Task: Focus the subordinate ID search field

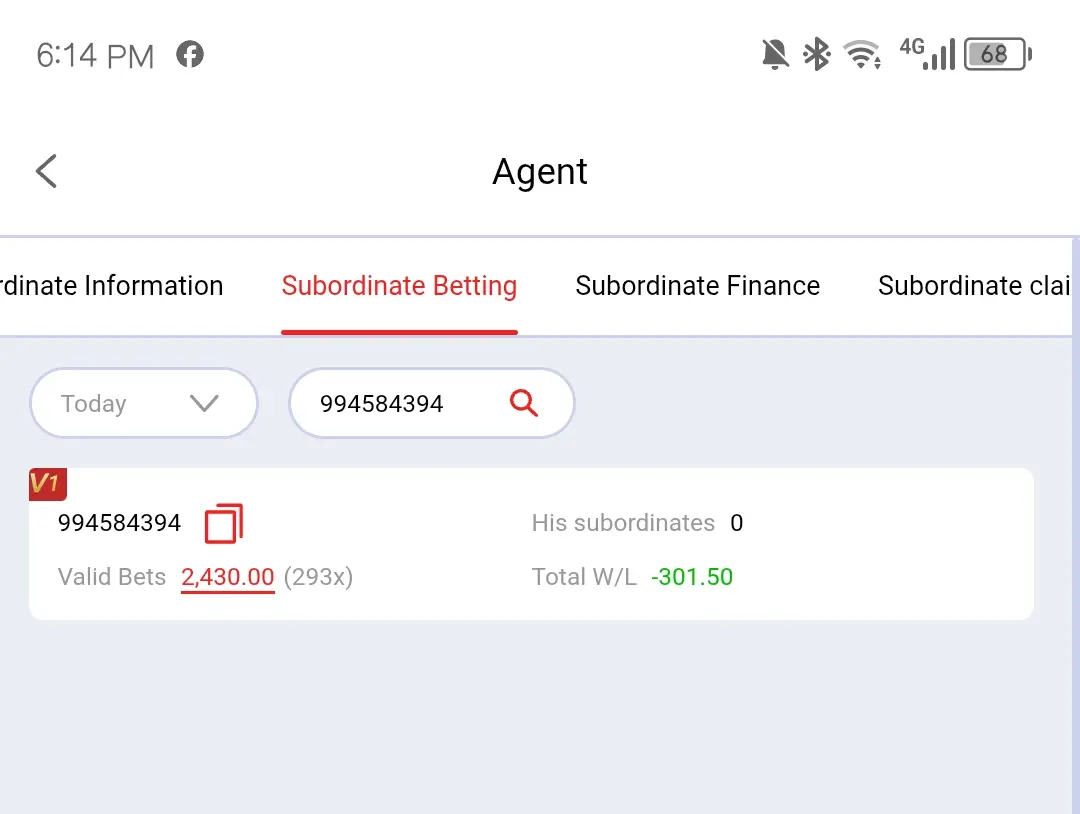Action: [432, 403]
